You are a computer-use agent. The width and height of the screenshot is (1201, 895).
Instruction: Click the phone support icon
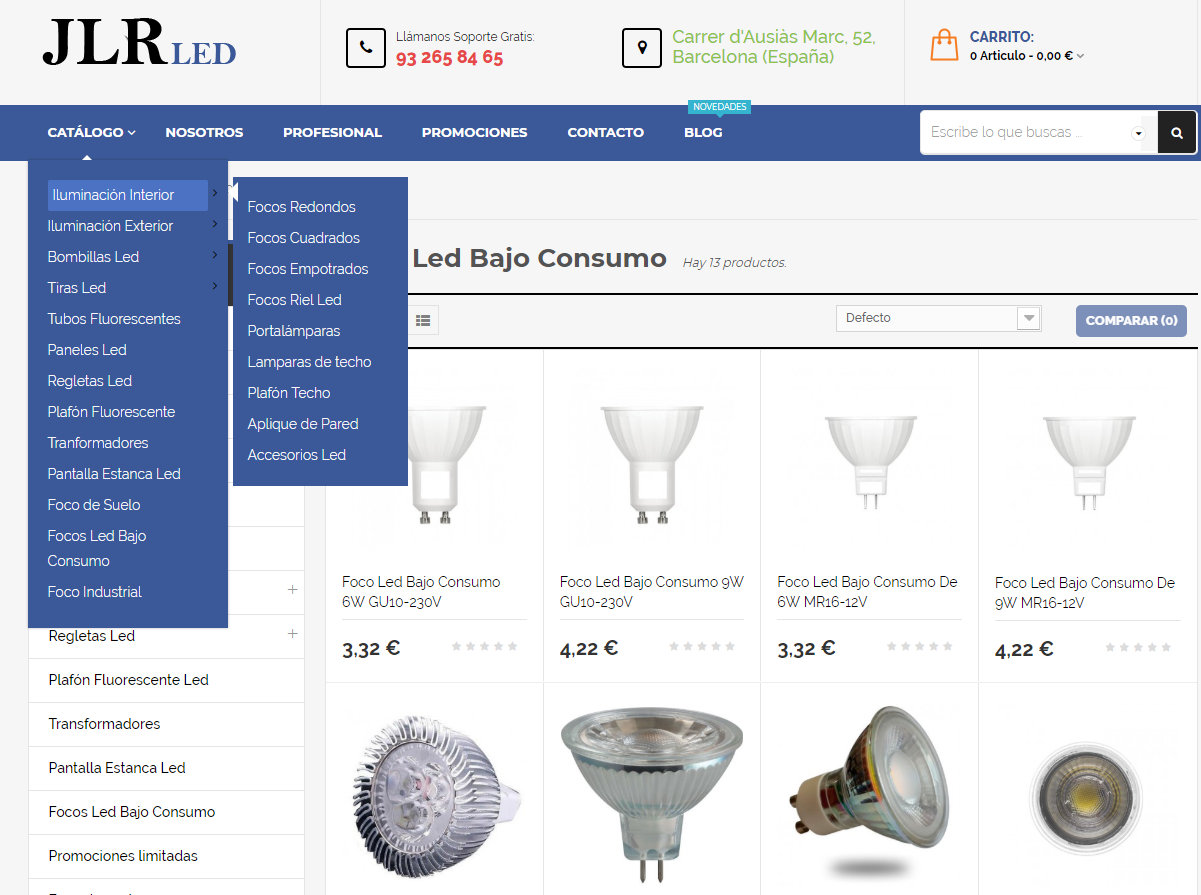[x=366, y=48]
